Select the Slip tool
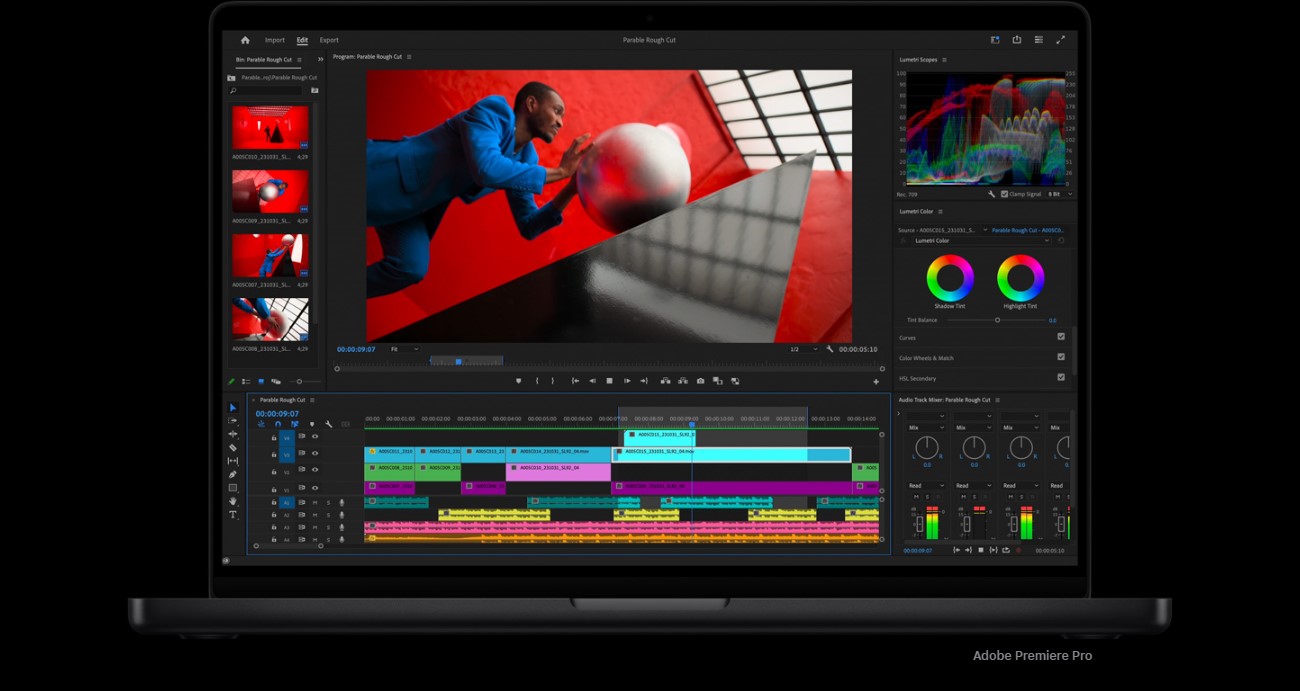This screenshot has width=1300, height=691. [x=233, y=461]
